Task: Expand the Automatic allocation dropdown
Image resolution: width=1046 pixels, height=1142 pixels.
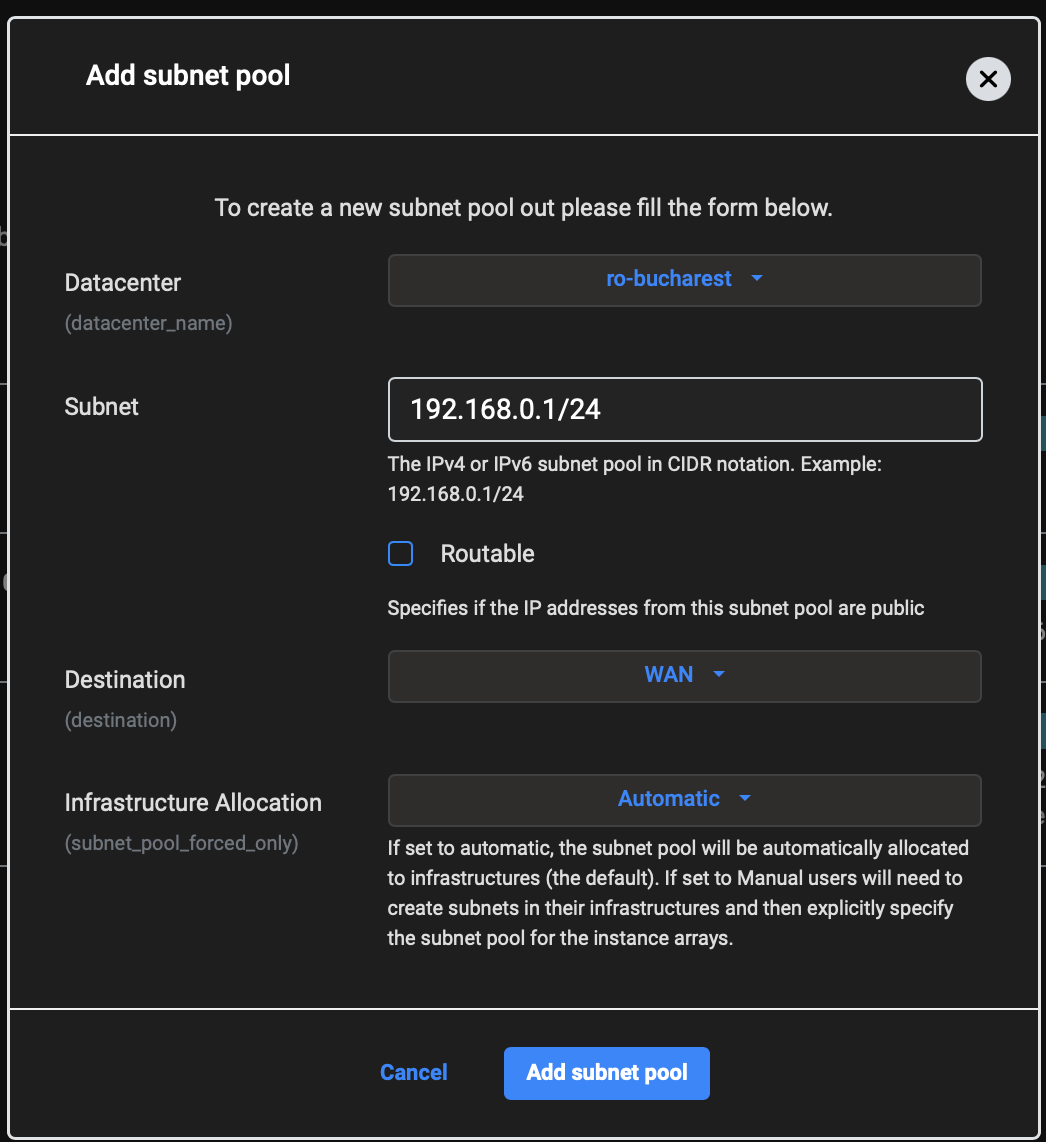Action: point(685,800)
